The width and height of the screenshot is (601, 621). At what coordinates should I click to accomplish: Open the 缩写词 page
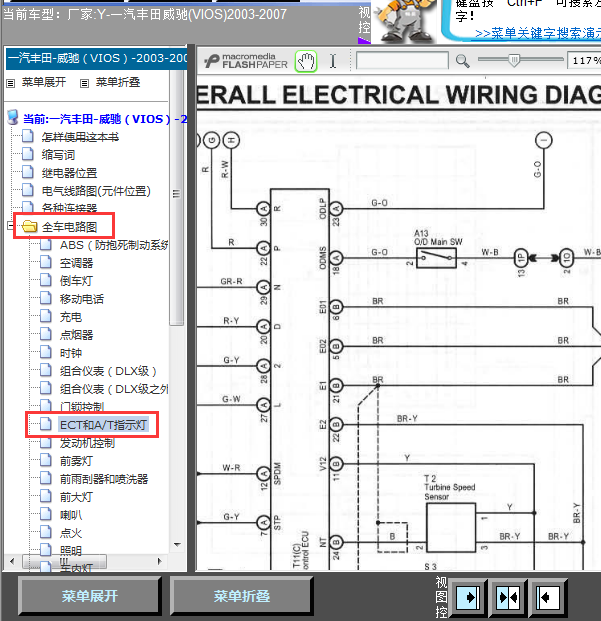click(x=58, y=155)
